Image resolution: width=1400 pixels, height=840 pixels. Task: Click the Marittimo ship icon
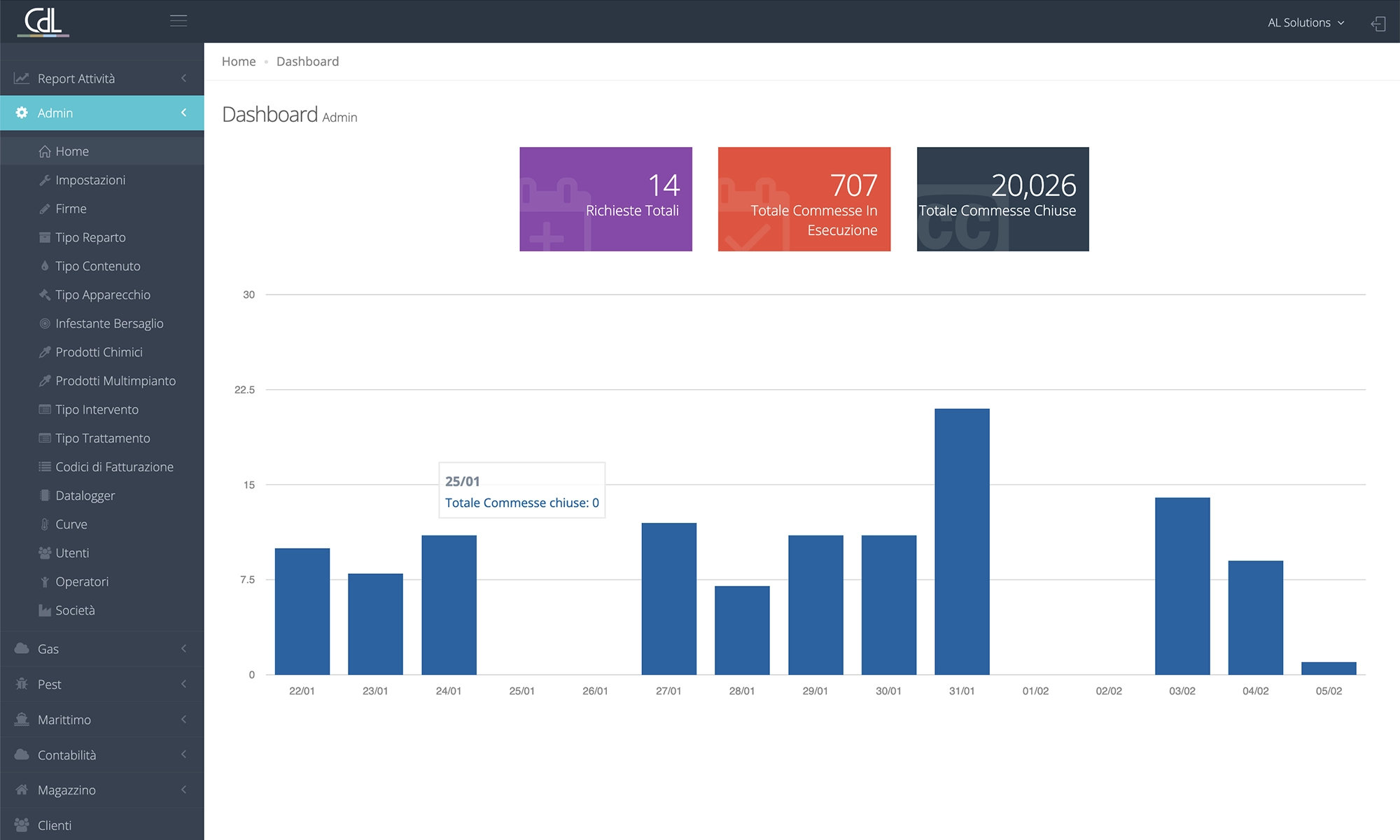22,720
